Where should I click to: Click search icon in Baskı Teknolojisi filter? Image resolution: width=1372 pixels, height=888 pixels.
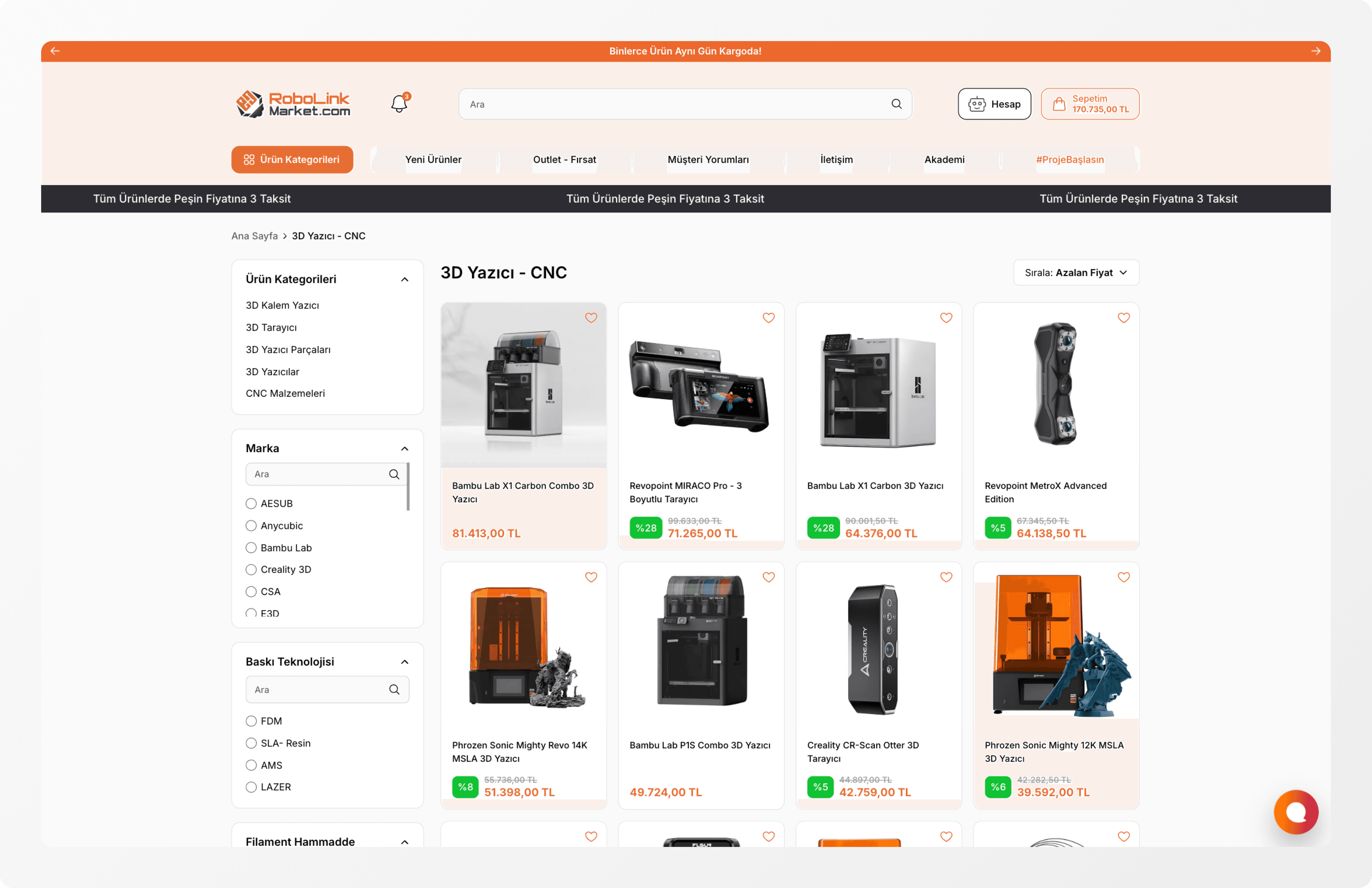(394, 689)
